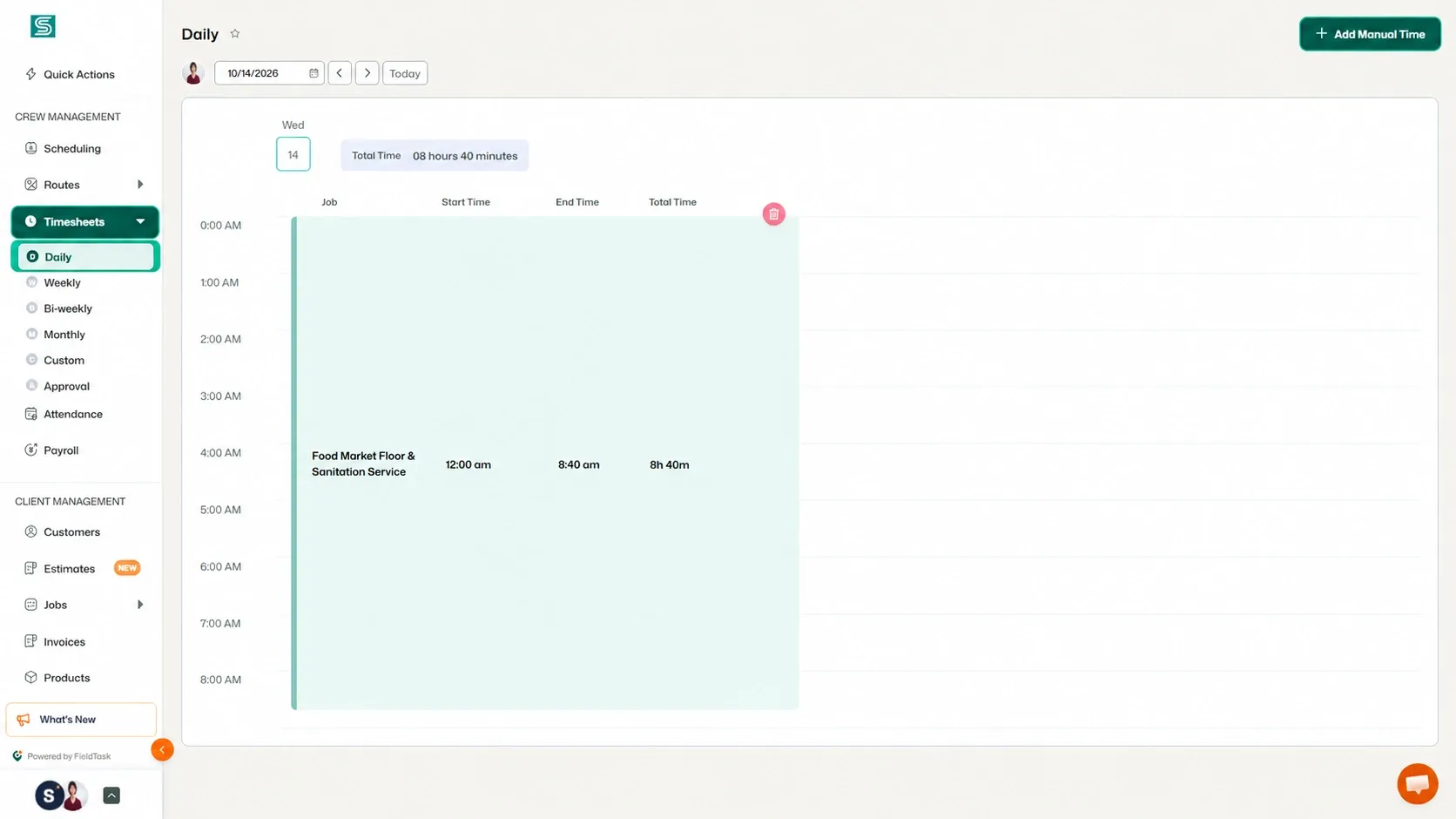
Task: Collapse the sidebar with the orange arrow
Action: click(x=162, y=749)
